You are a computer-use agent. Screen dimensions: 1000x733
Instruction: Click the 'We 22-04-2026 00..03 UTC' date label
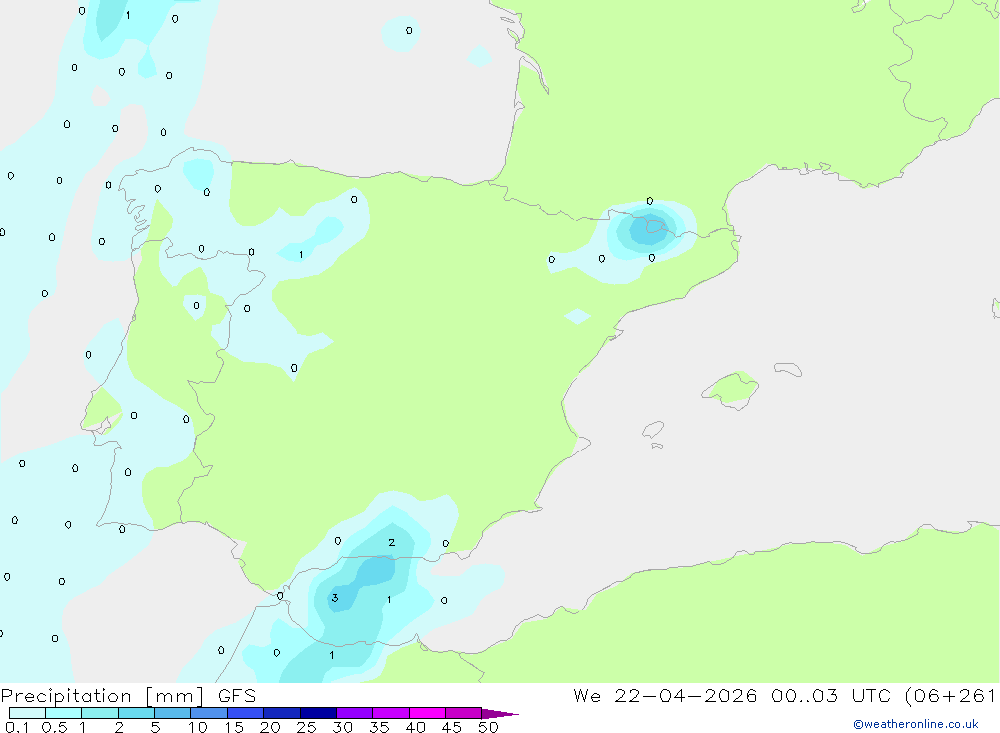[x=732, y=696]
